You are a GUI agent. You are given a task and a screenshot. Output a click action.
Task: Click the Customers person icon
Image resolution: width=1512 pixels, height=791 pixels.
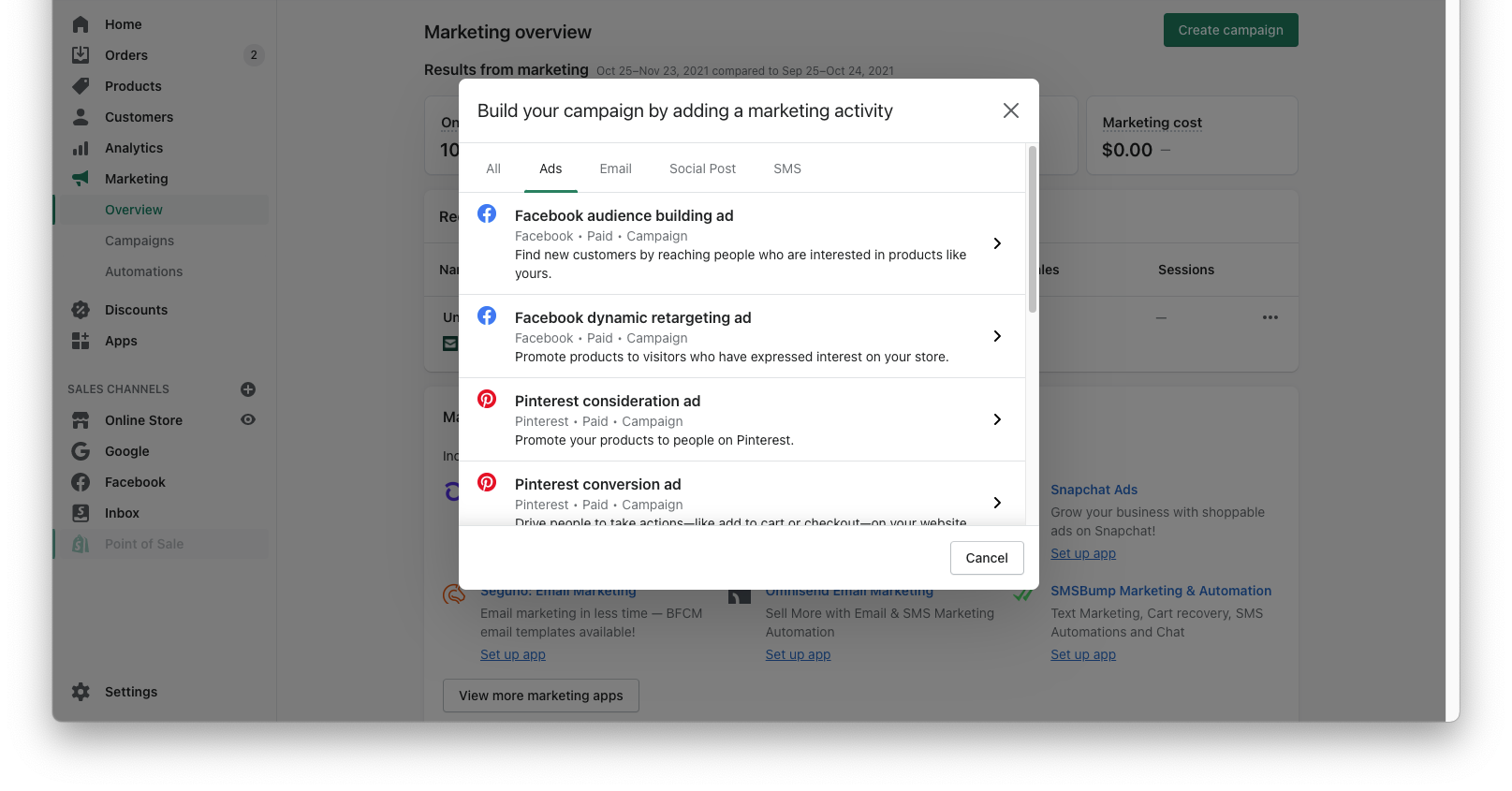tap(81, 117)
